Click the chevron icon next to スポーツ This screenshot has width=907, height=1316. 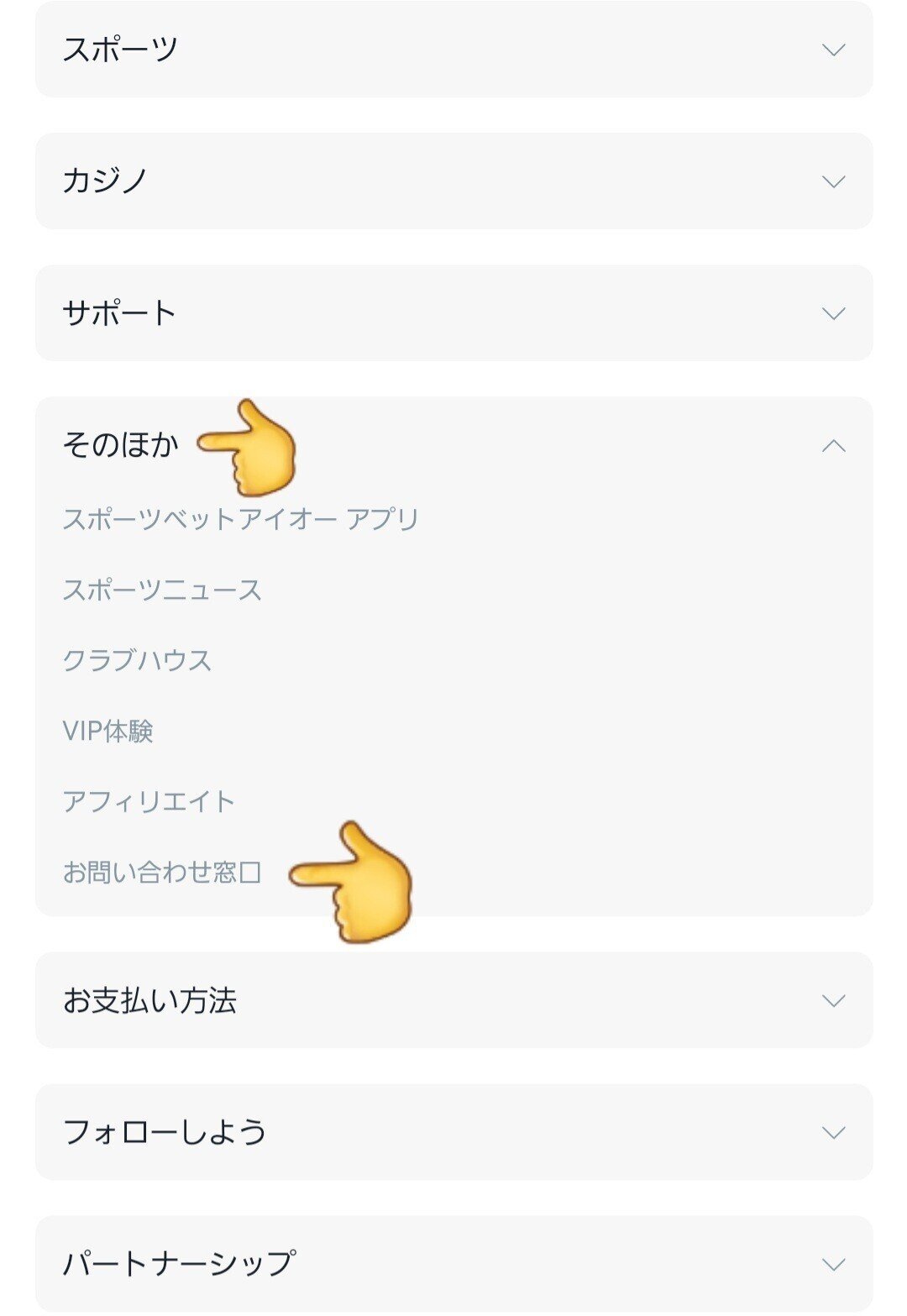point(832,50)
